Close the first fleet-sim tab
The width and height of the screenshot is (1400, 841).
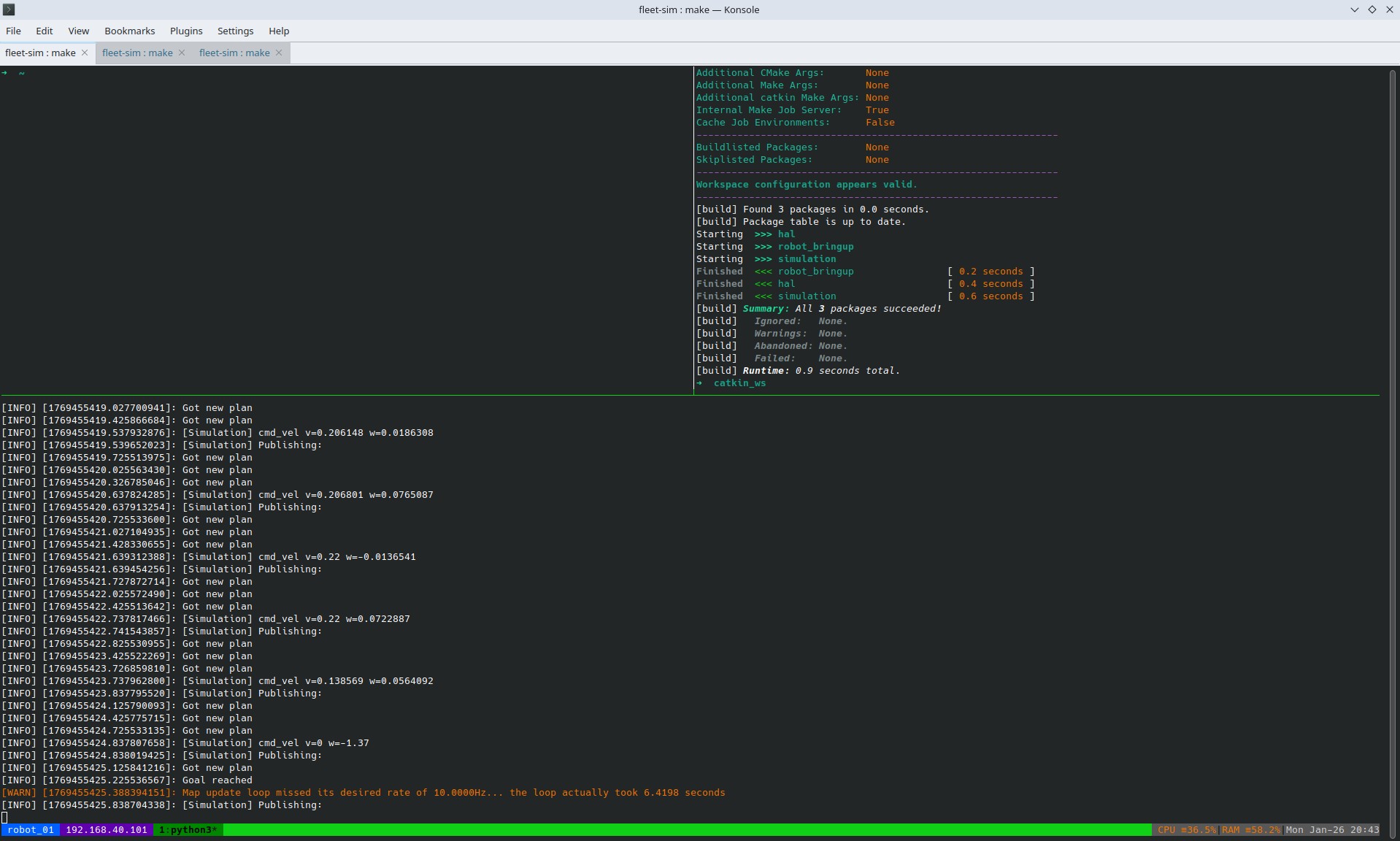tap(85, 53)
